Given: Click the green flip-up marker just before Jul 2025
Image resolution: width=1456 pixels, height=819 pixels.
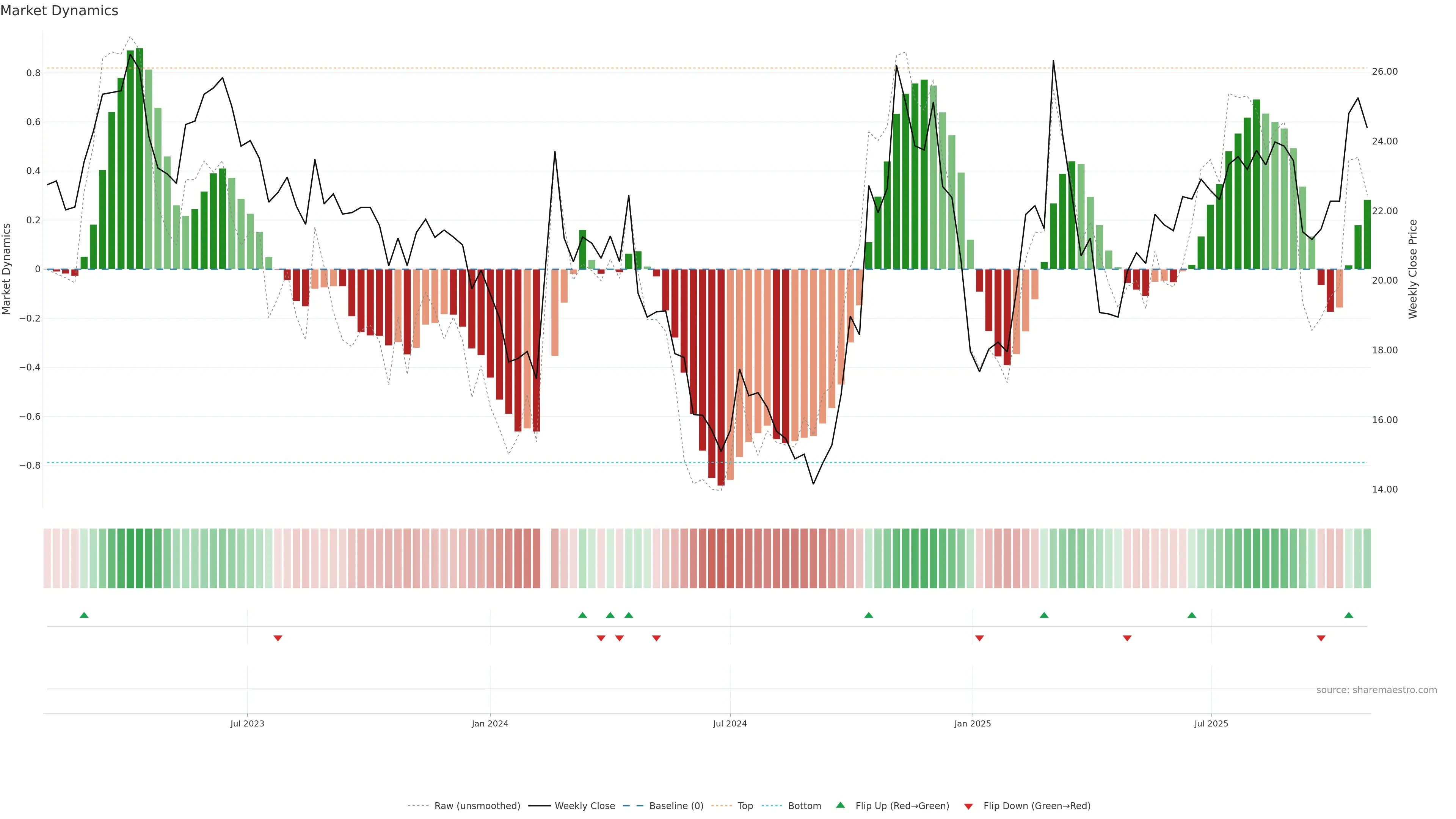Looking at the screenshot, I should coord(1191,615).
